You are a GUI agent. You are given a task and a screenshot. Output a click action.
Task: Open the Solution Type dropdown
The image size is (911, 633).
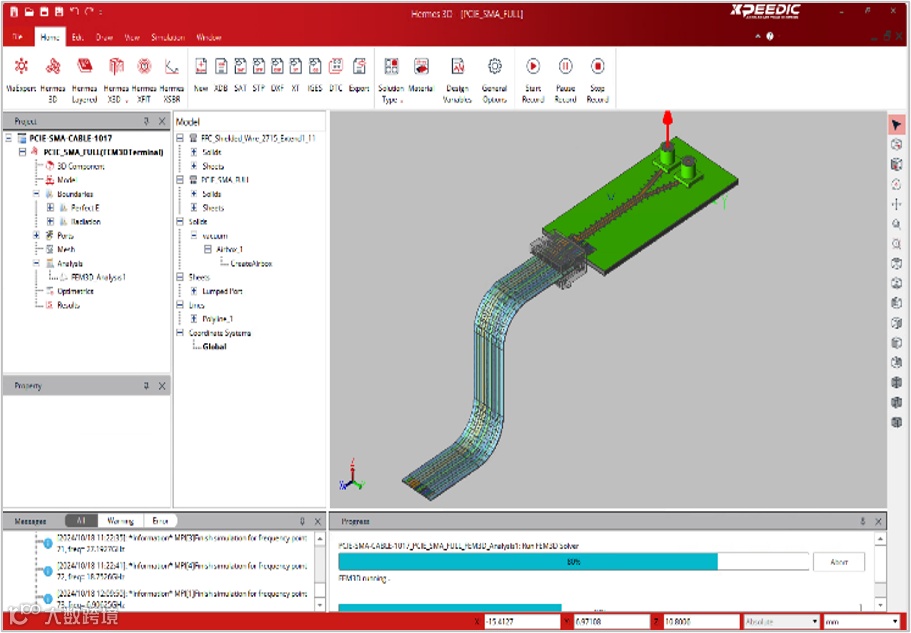[x=391, y=80]
